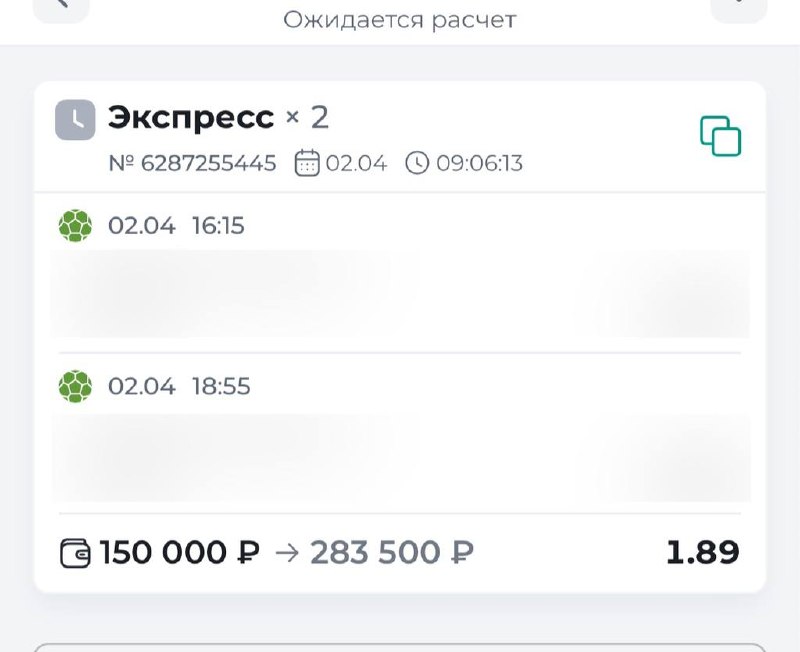800x652 pixels.
Task: Click the football icon for 16:15 event
Action: [75, 226]
